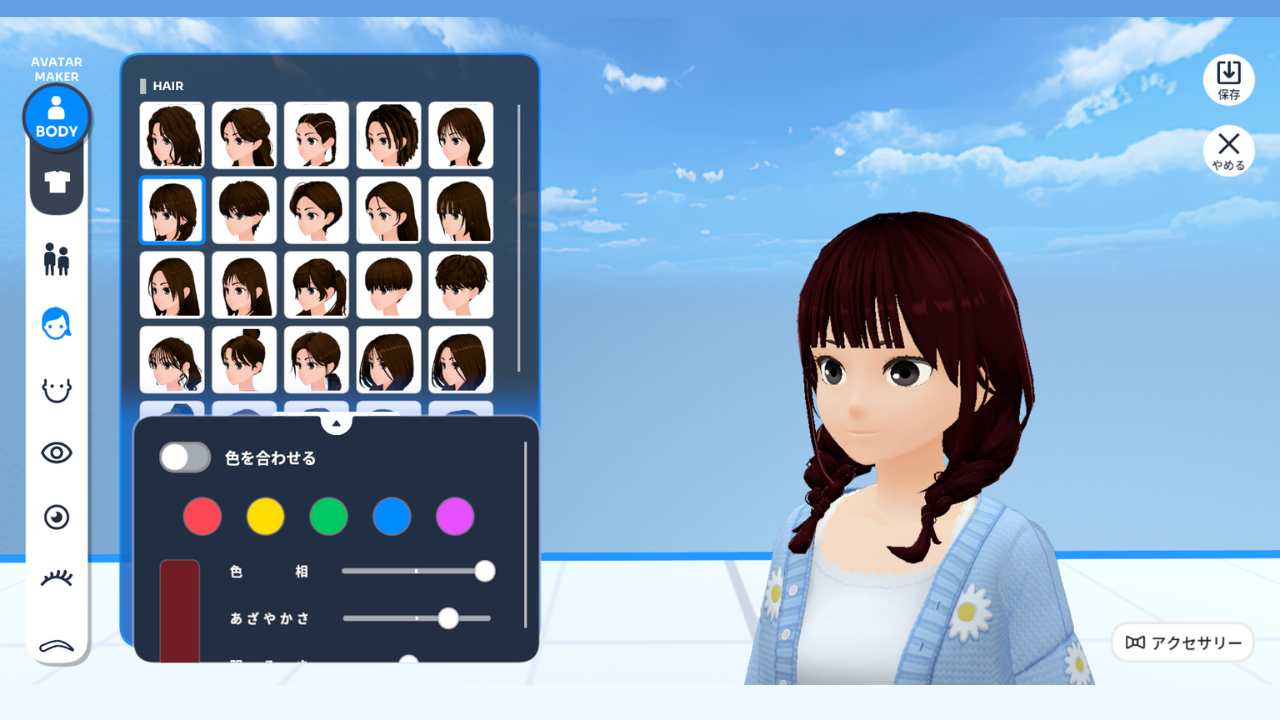Pick the magenta preset color
1280x720 pixels.
click(455, 516)
